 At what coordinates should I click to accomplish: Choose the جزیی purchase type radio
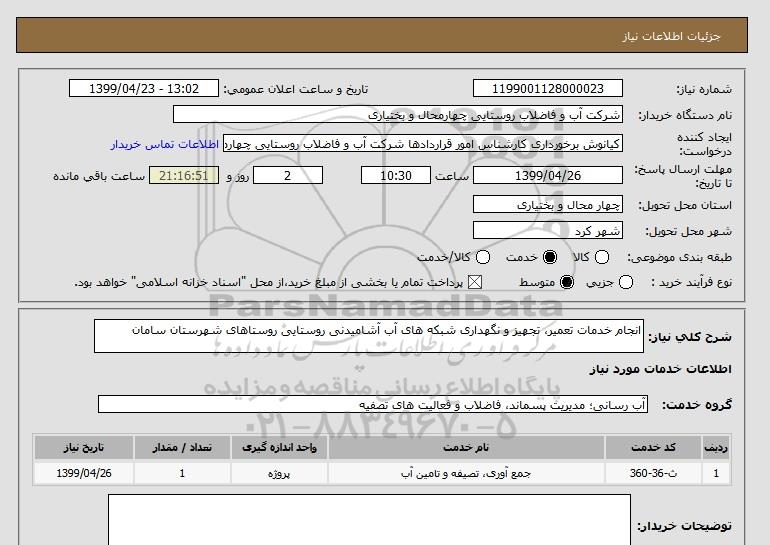coord(626,282)
